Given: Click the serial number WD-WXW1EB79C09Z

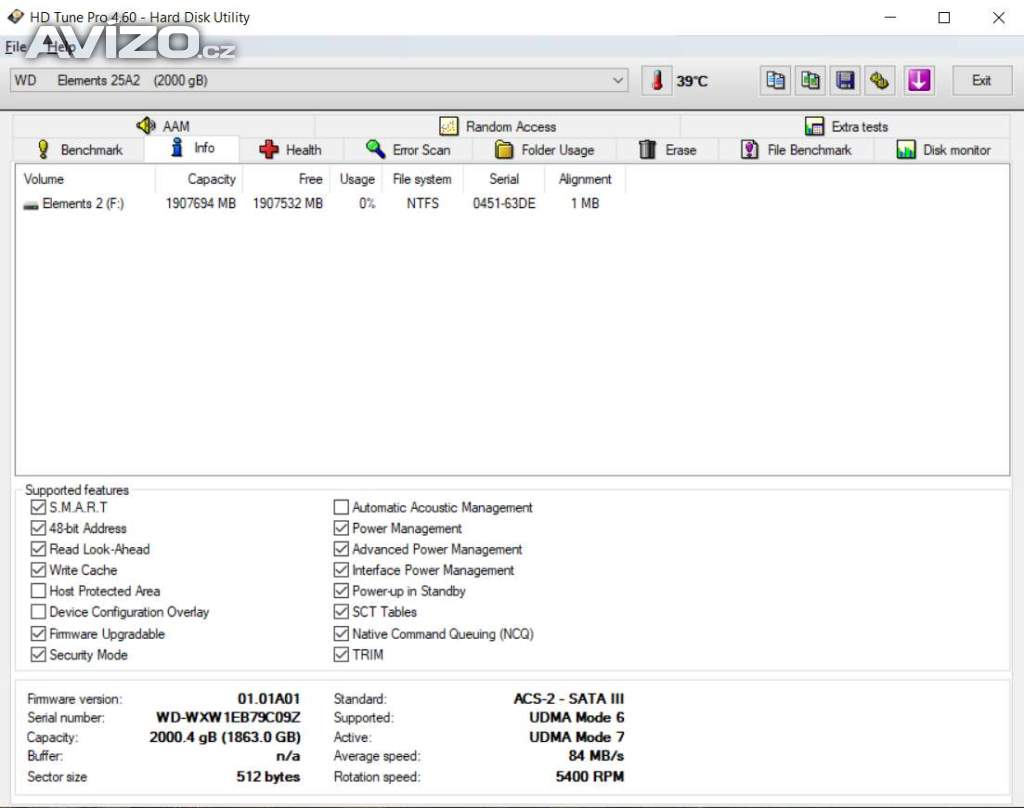Looking at the screenshot, I should (x=228, y=717).
